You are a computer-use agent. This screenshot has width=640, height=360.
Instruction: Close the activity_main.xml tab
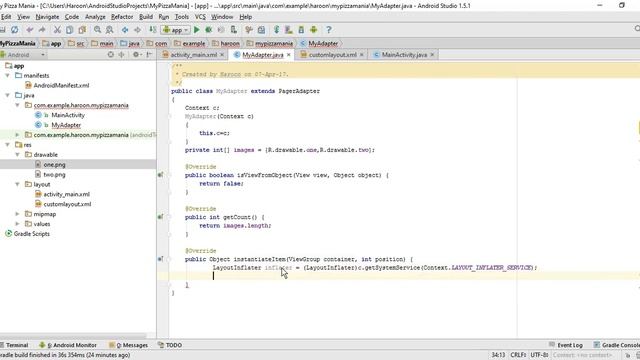(x=222, y=55)
